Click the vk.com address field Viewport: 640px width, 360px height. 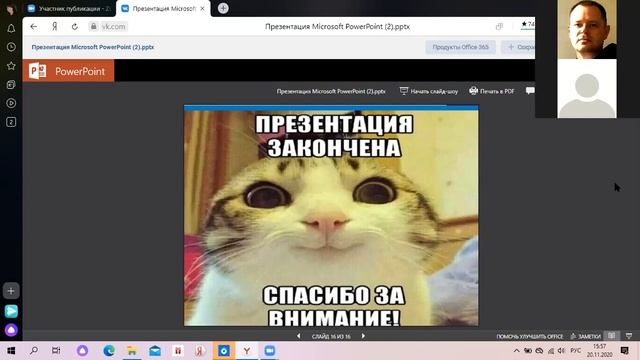pyautogui.click(x=113, y=27)
